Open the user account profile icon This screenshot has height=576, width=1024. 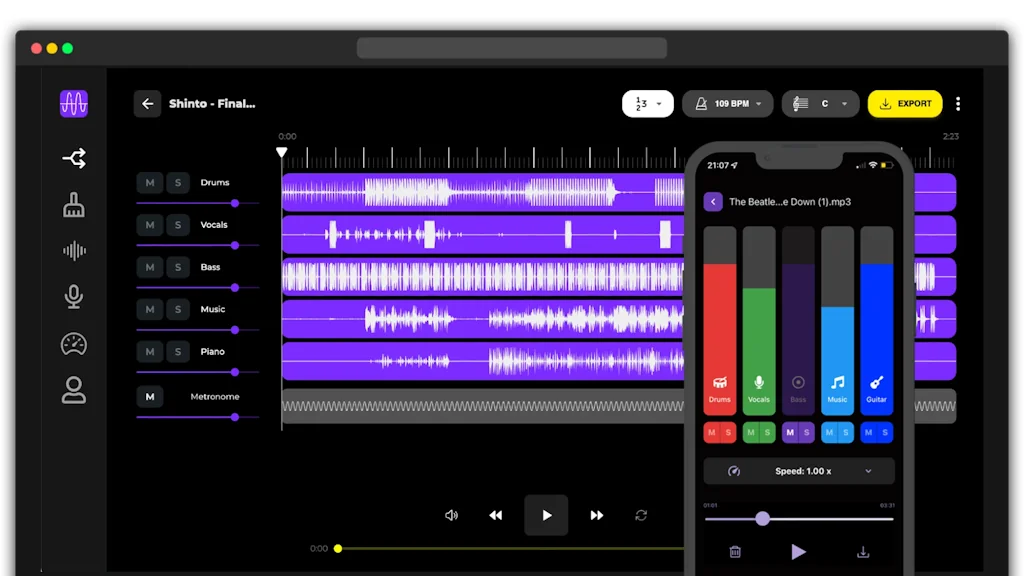(x=73, y=391)
